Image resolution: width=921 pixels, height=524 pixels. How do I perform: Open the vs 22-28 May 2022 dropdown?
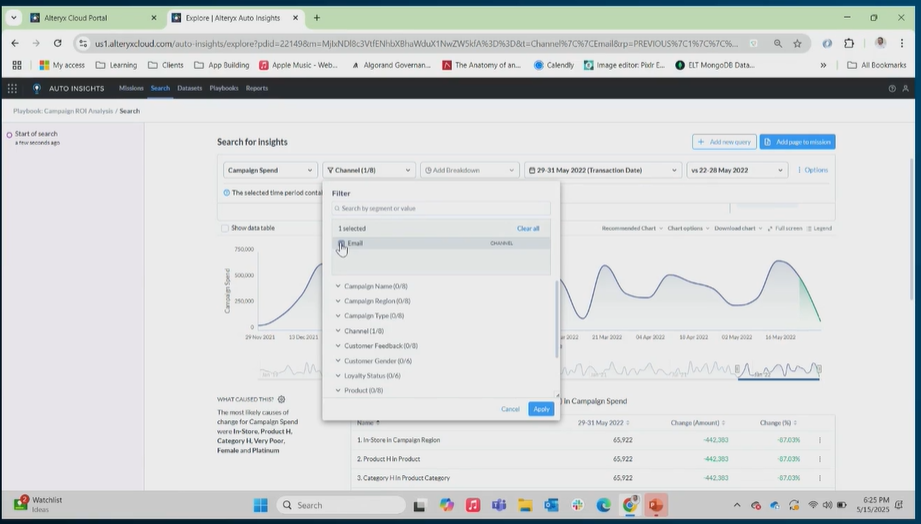(737, 170)
